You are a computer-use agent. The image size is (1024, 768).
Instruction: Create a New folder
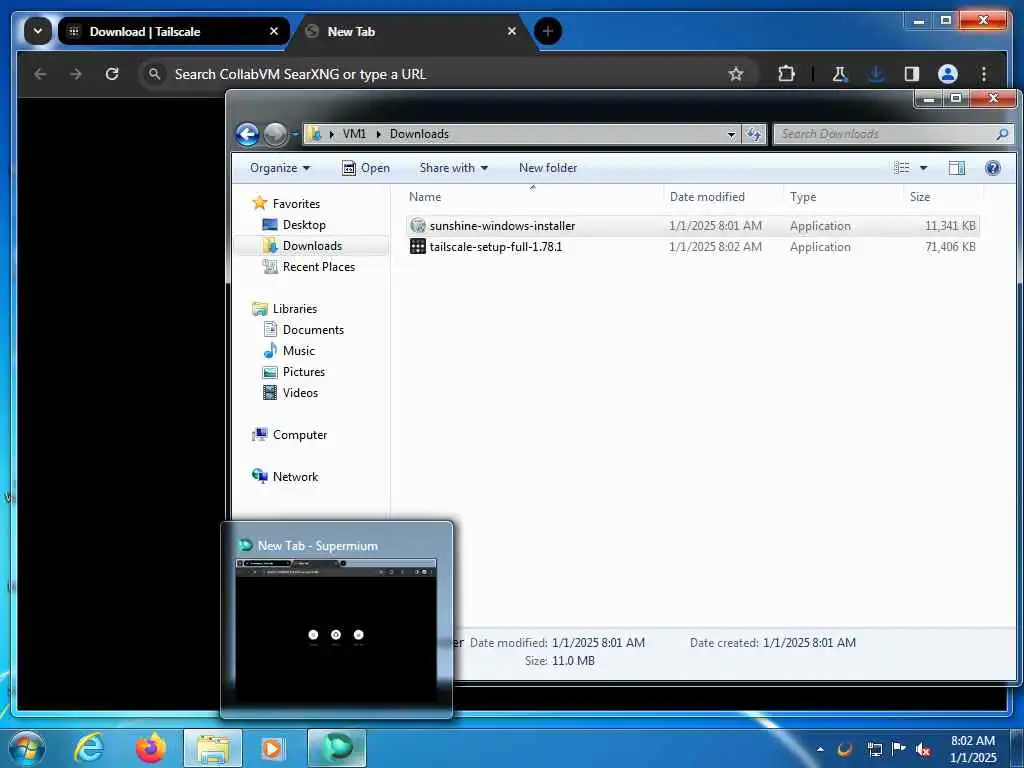(548, 168)
